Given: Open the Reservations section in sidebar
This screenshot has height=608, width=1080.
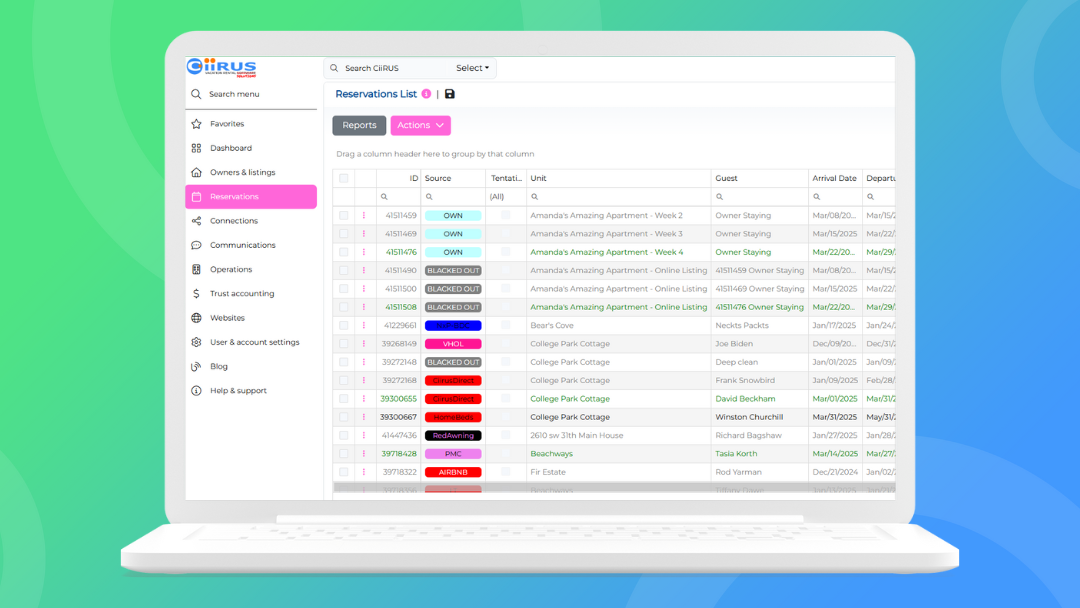Looking at the screenshot, I should (x=251, y=197).
